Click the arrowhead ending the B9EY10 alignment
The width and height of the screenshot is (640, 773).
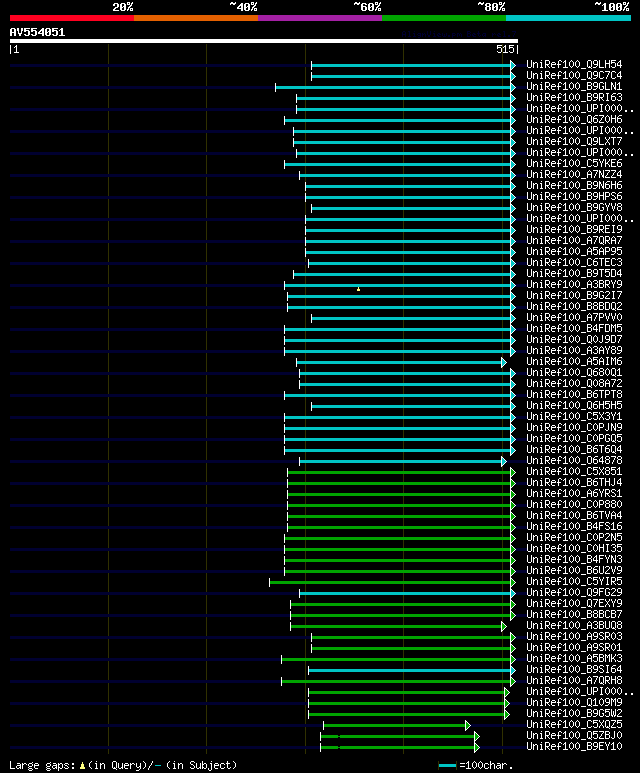pyautogui.click(x=477, y=747)
